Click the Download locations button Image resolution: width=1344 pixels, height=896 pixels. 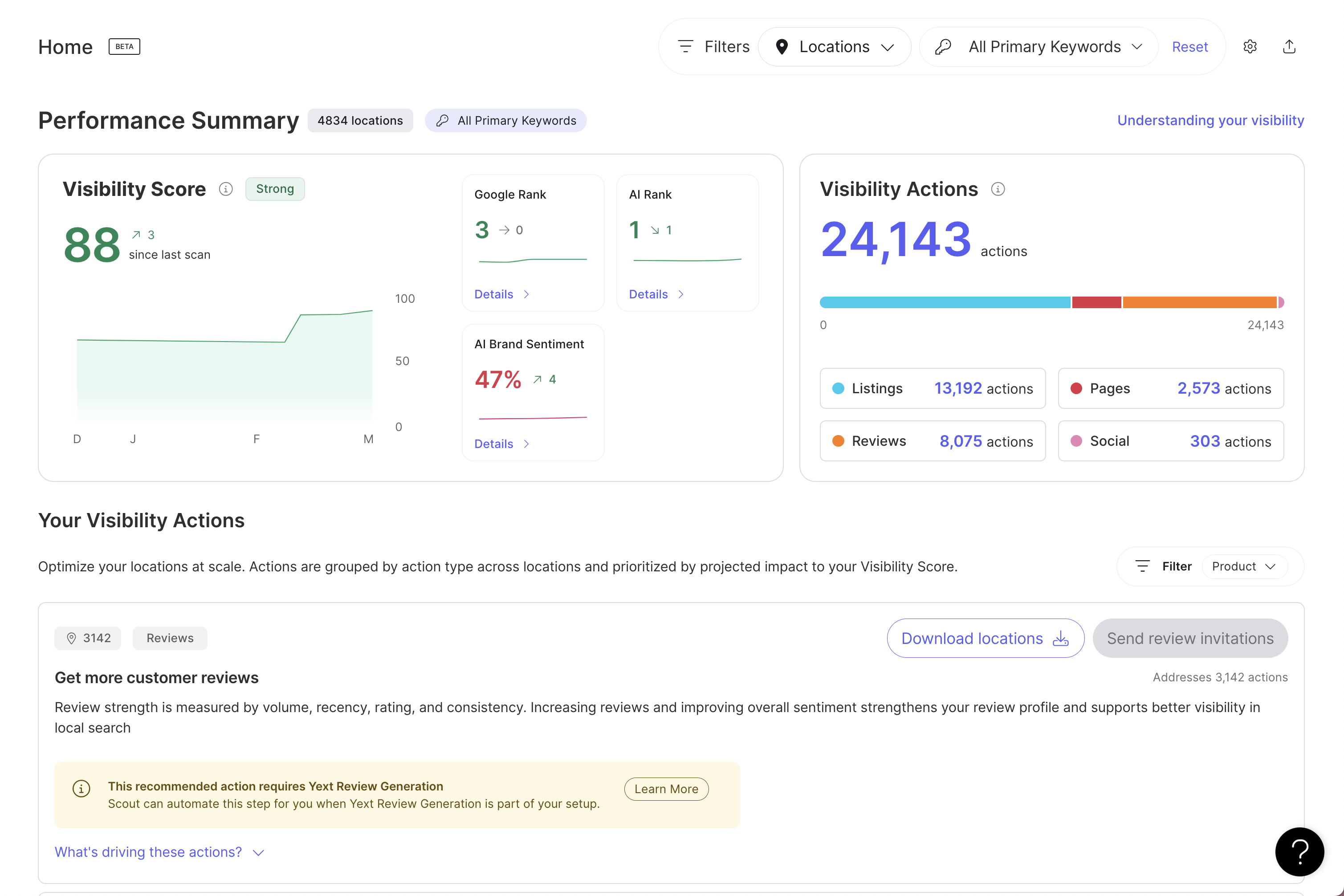[985, 638]
